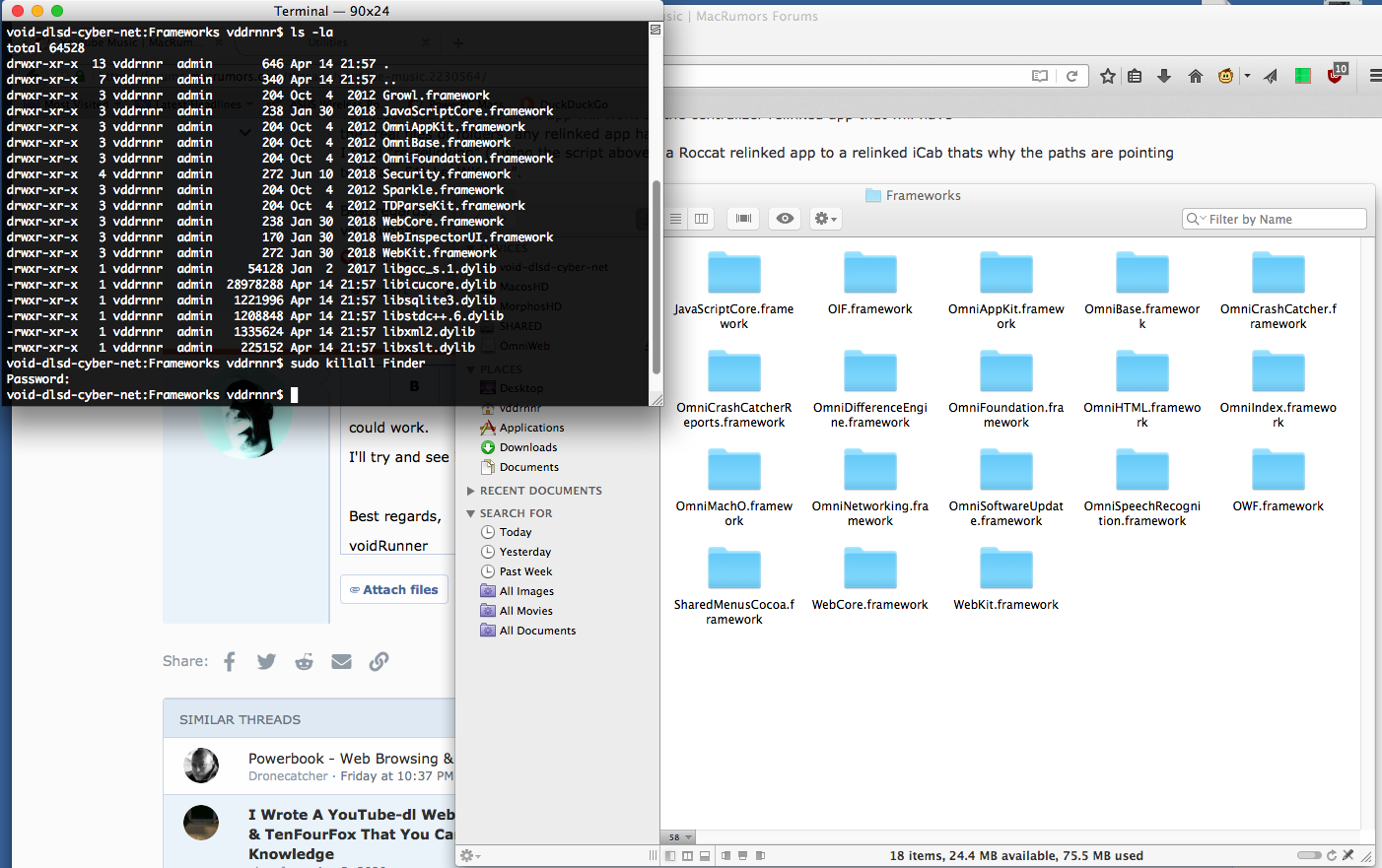Viewport: 1382px width, 868px height.
Task: Click the paper plane send icon in browser toolbar
Action: [x=1272, y=76]
